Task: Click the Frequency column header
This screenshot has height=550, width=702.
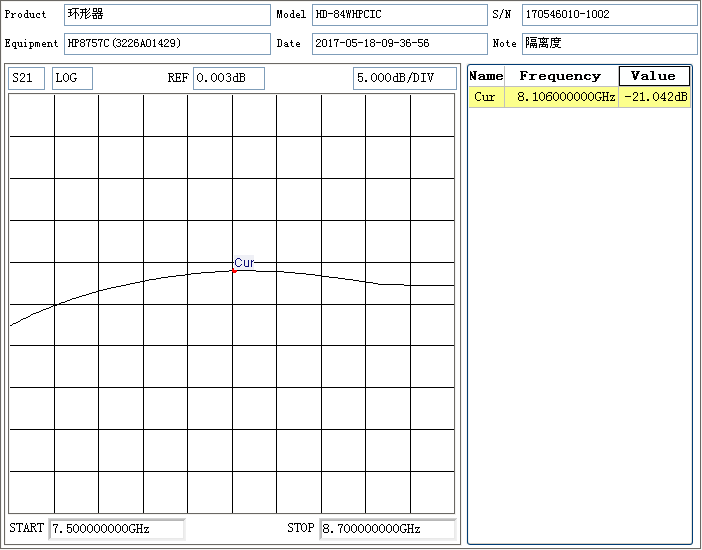Action: click(x=561, y=76)
